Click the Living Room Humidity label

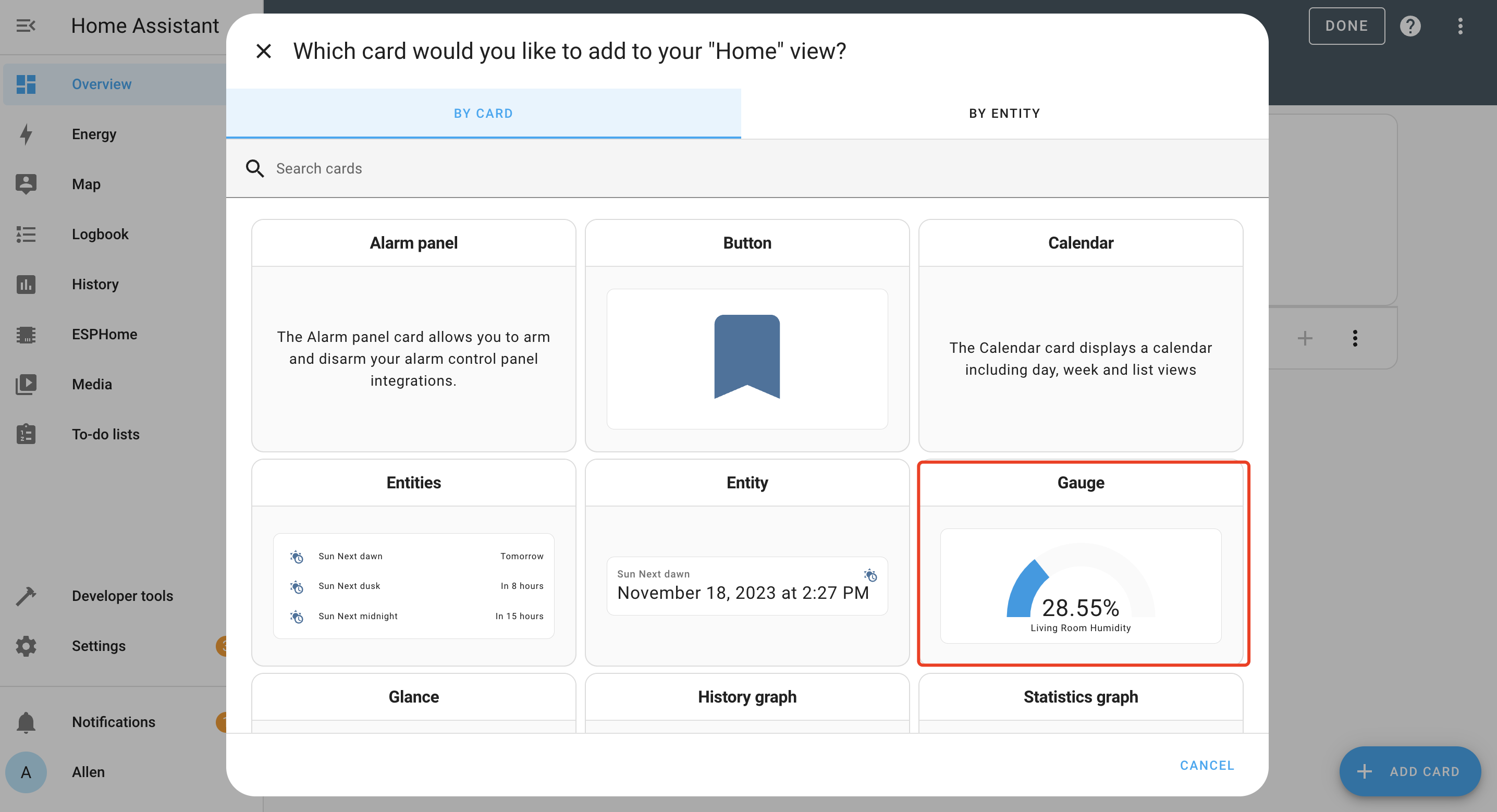(1081, 629)
